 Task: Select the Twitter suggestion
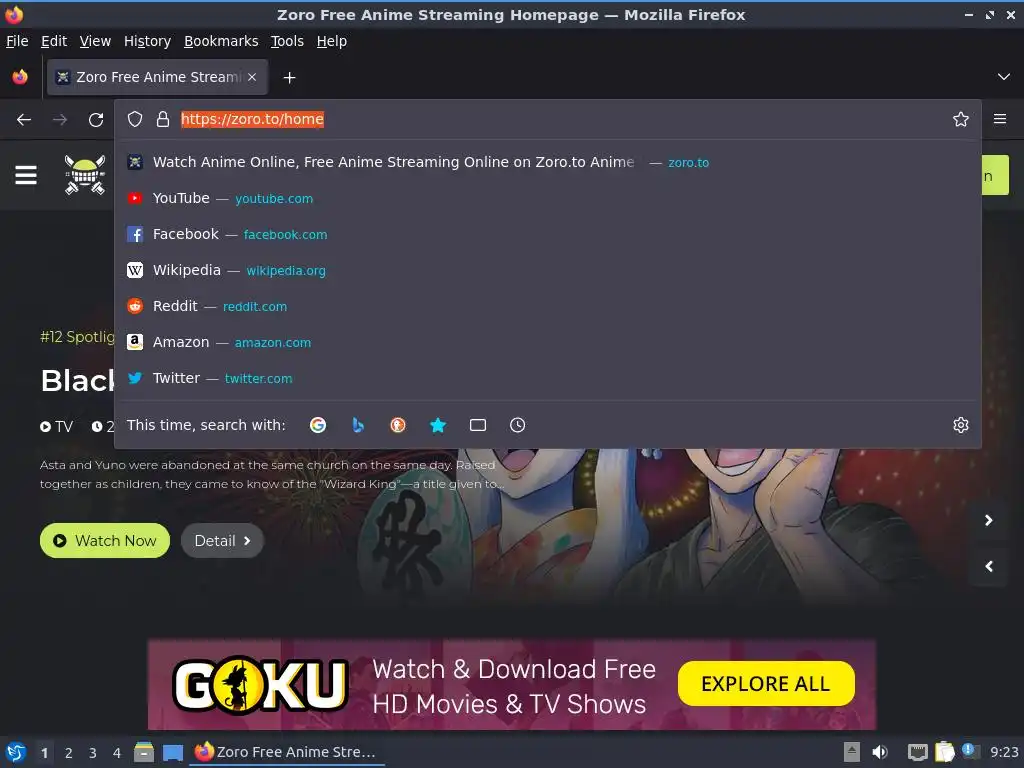point(548,377)
